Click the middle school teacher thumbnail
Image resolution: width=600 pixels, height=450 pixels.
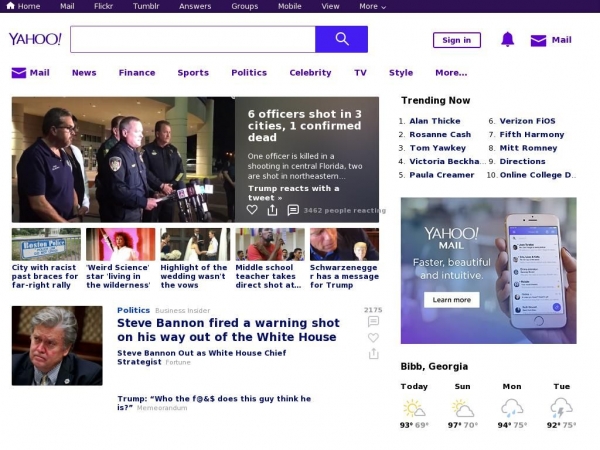click(270, 244)
